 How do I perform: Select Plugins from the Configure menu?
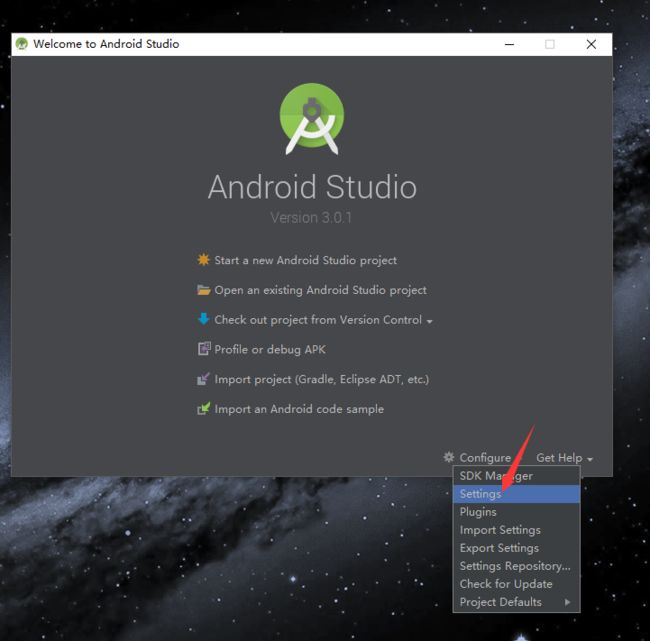click(x=516, y=512)
